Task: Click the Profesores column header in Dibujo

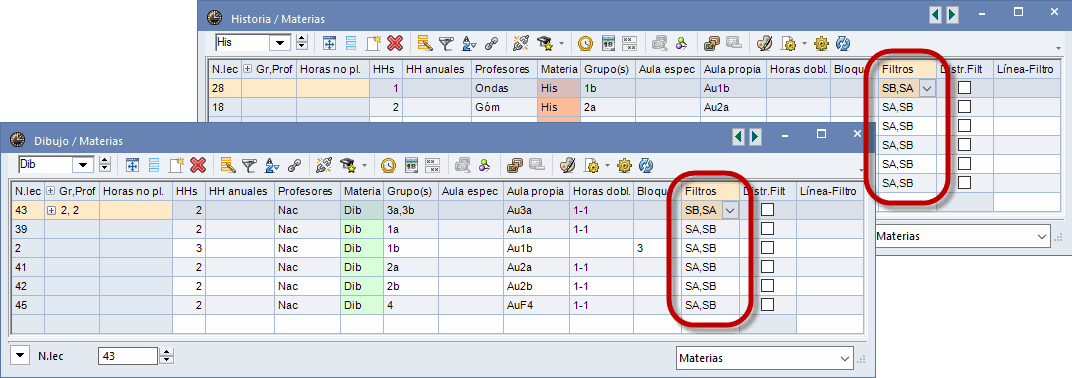Action: (x=306, y=191)
